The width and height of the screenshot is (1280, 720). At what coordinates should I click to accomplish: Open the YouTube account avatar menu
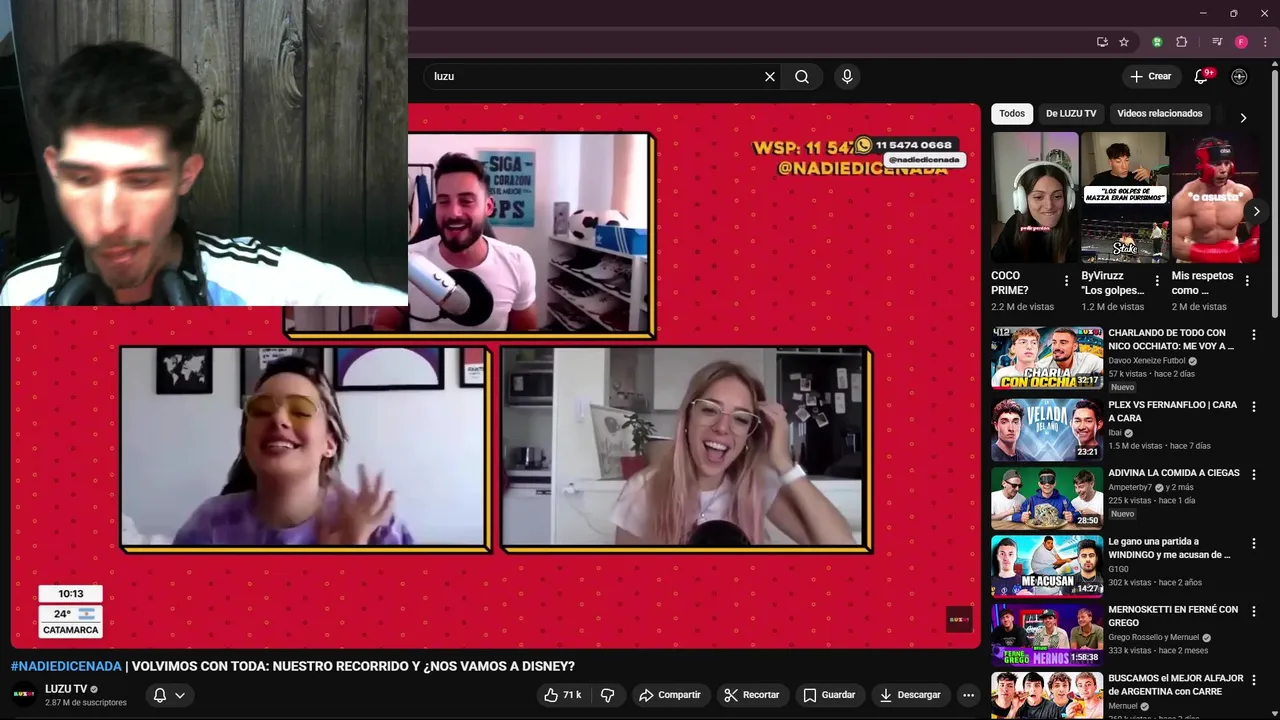pyautogui.click(x=1239, y=76)
